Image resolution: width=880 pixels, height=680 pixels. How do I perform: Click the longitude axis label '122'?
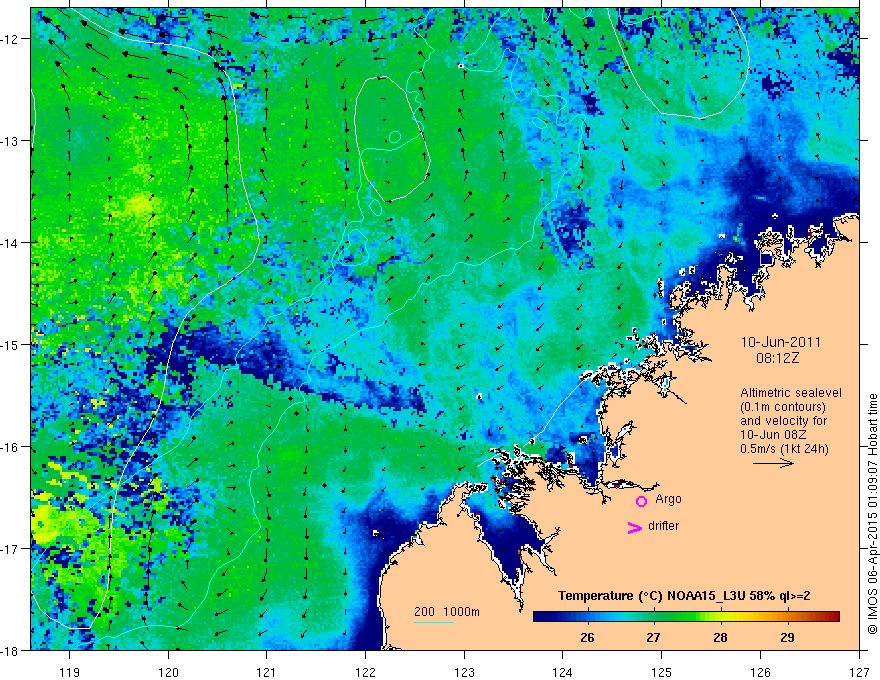(x=365, y=672)
